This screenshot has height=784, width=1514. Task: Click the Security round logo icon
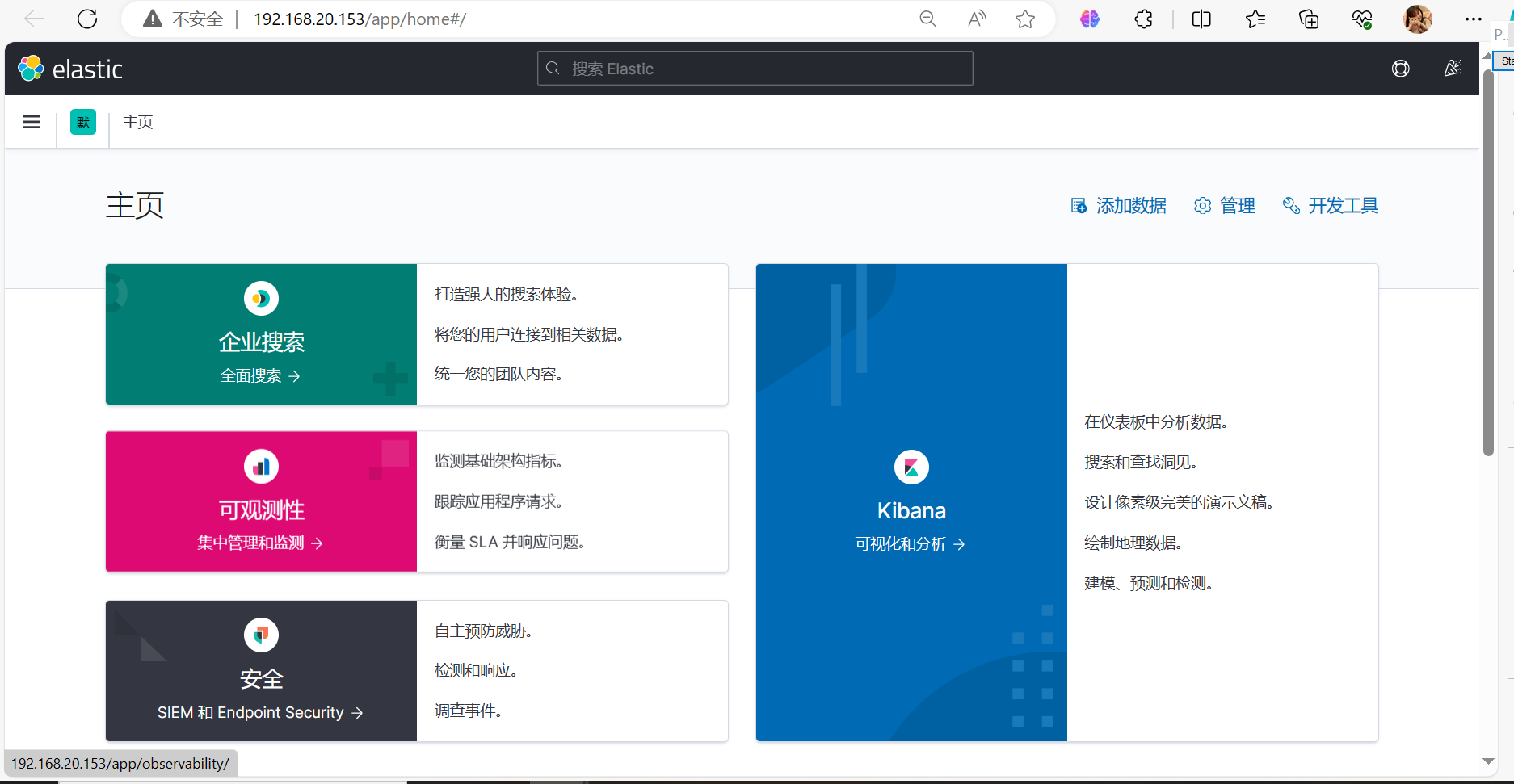(x=261, y=635)
